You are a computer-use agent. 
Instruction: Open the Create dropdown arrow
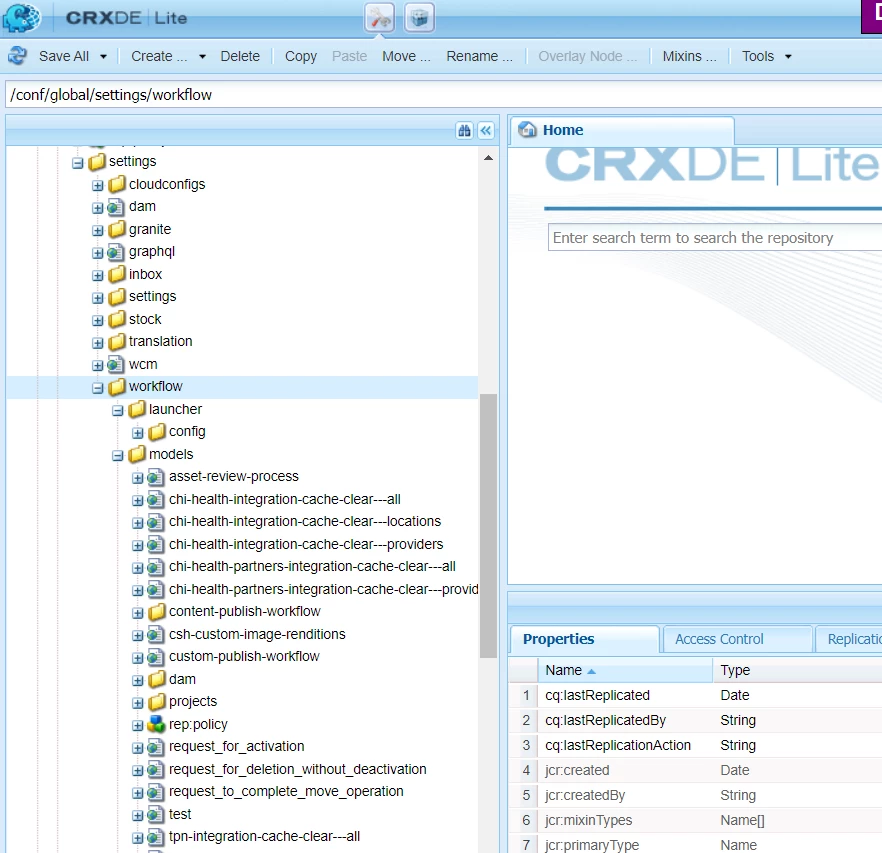pyautogui.click(x=202, y=56)
